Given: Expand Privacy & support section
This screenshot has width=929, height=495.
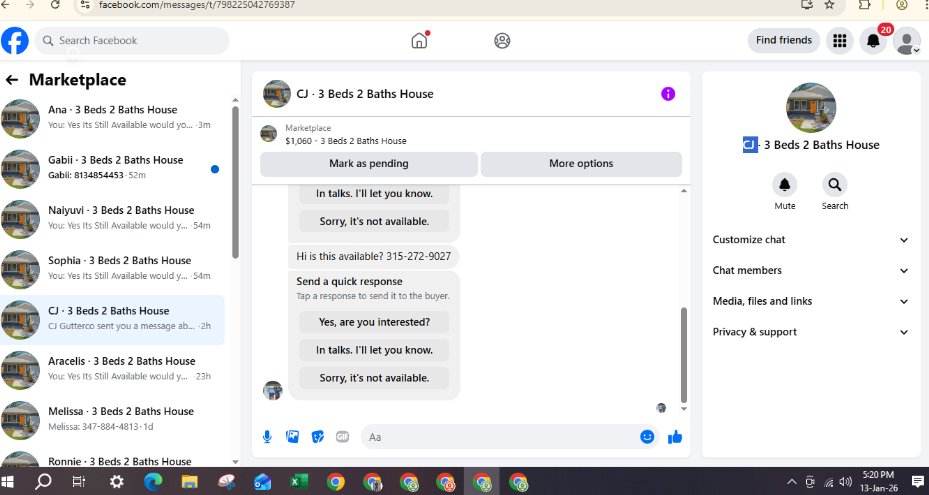Looking at the screenshot, I should click(x=811, y=332).
